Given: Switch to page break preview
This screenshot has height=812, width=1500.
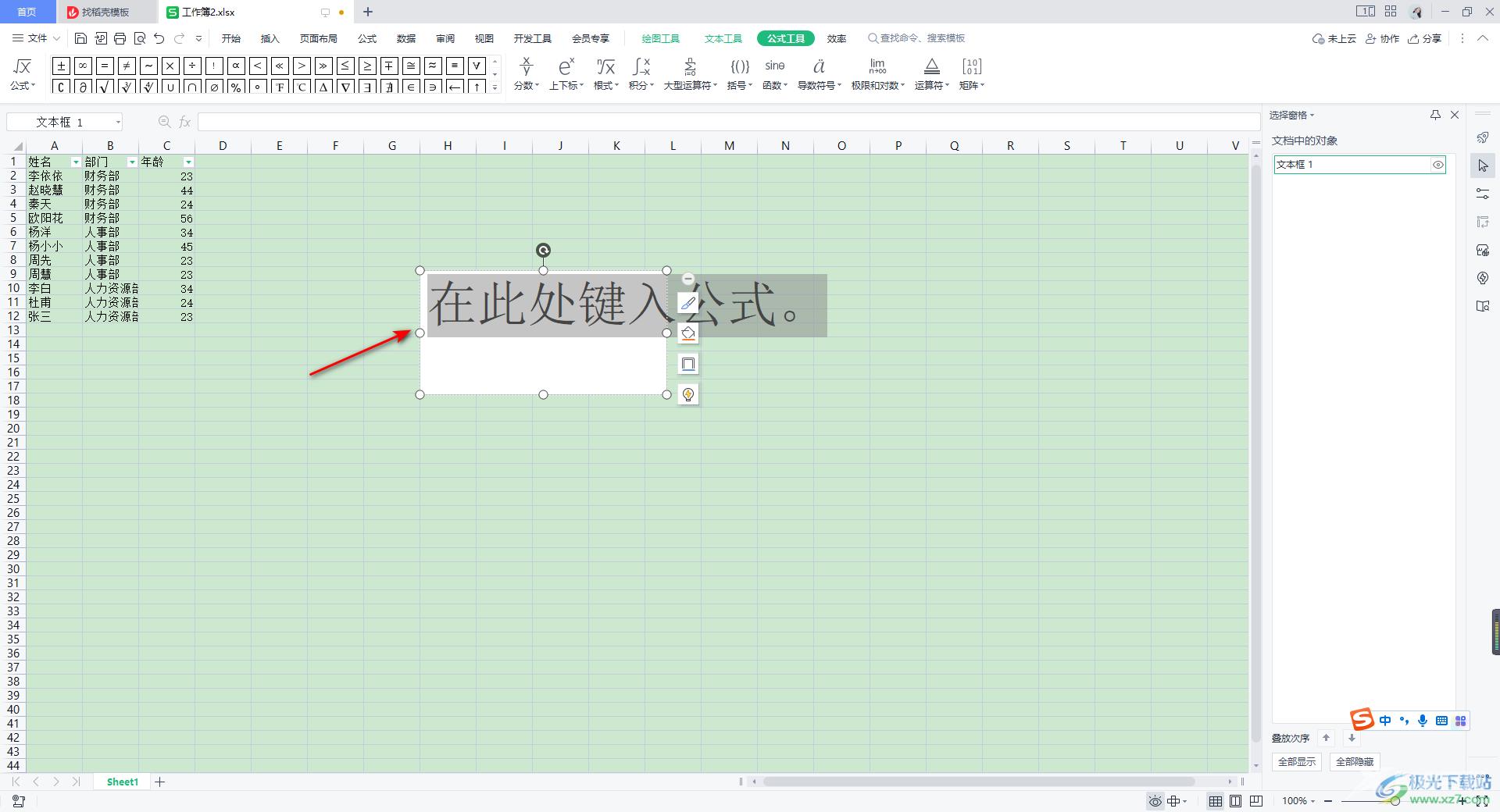Looking at the screenshot, I should click(x=1256, y=801).
